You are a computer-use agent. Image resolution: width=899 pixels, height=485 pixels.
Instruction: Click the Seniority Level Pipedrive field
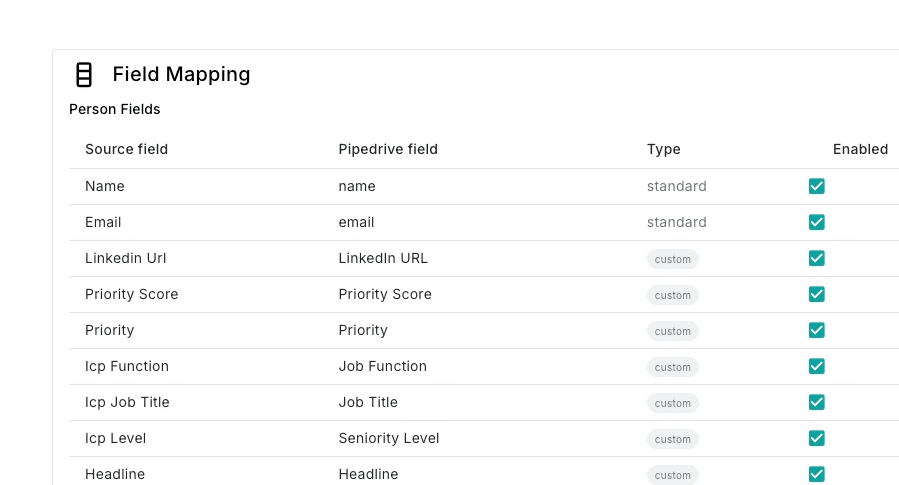click(x=389, y=438)
